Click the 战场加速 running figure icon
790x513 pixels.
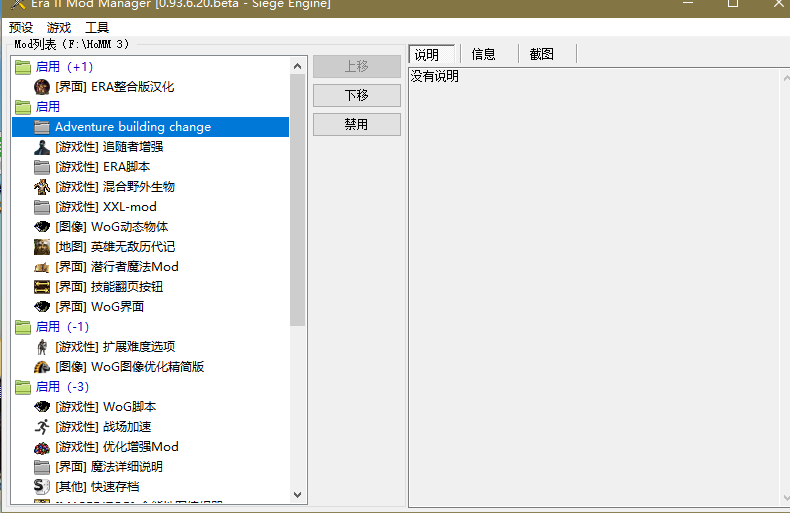(x=42, y=427)
